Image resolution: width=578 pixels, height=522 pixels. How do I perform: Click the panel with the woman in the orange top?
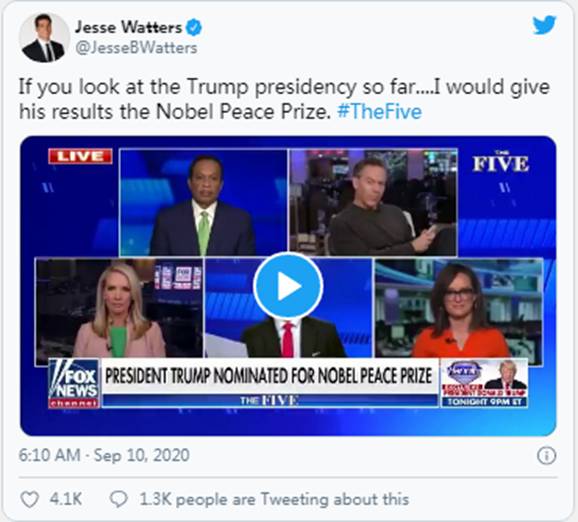459,308
